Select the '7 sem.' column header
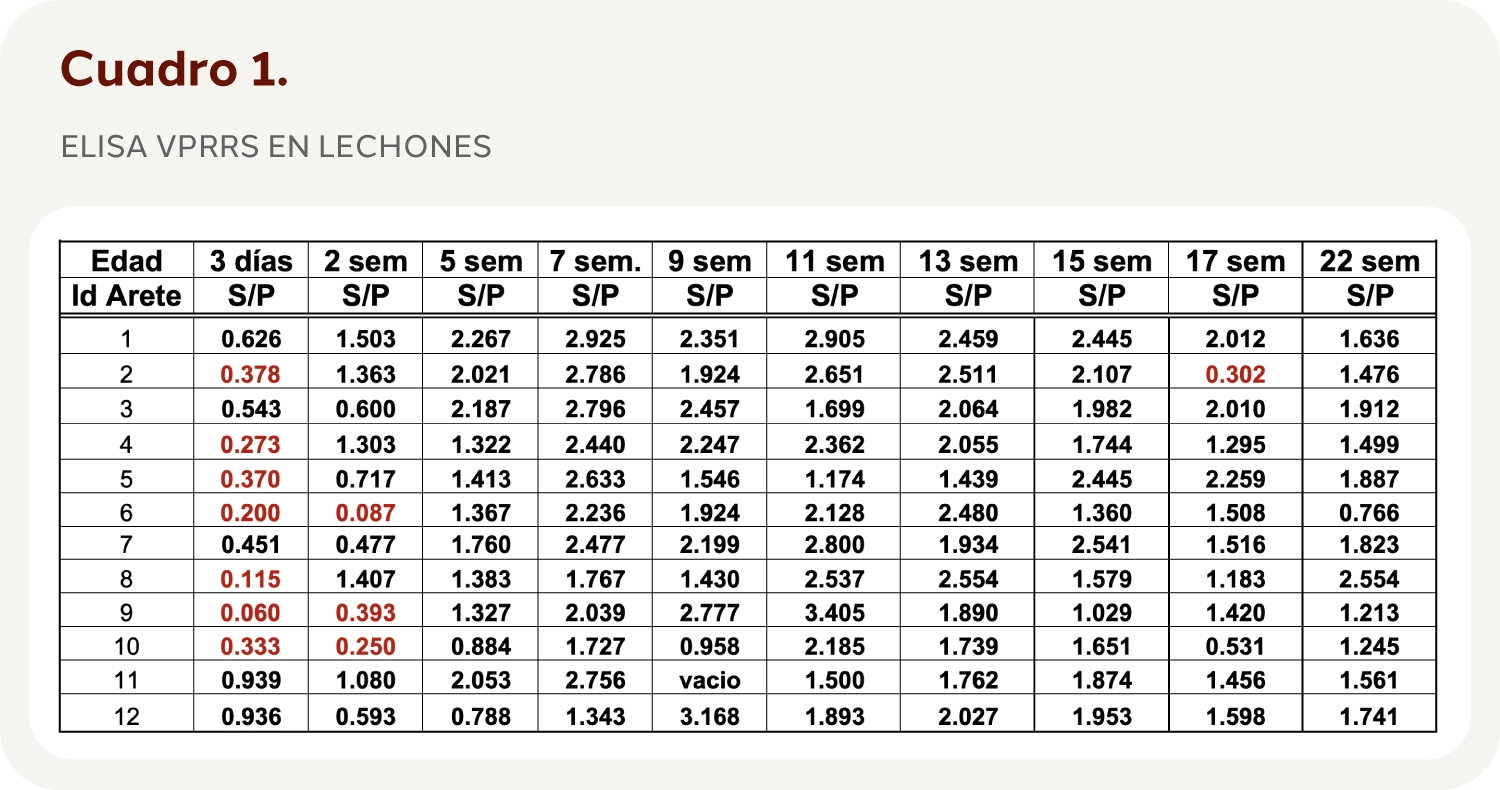 (x=595, y=262)
